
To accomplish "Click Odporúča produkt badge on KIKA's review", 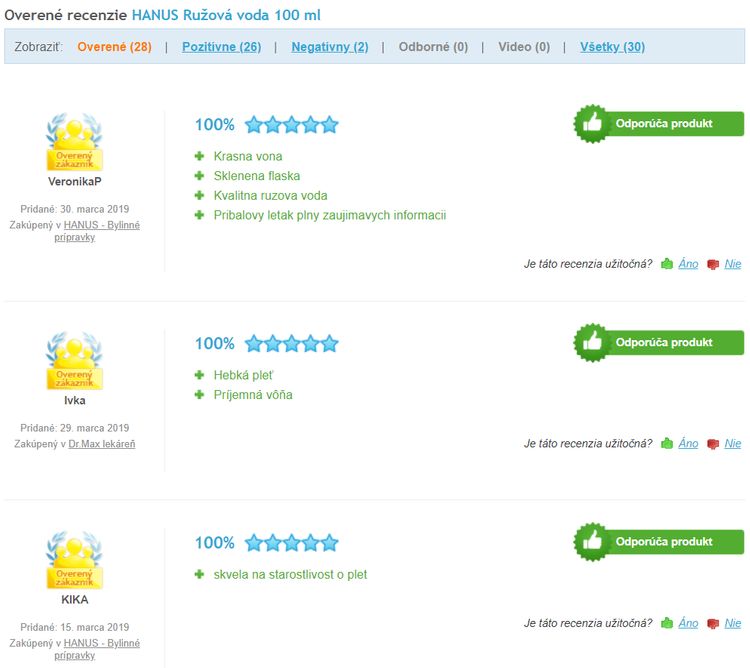I will tap(659, 542).
